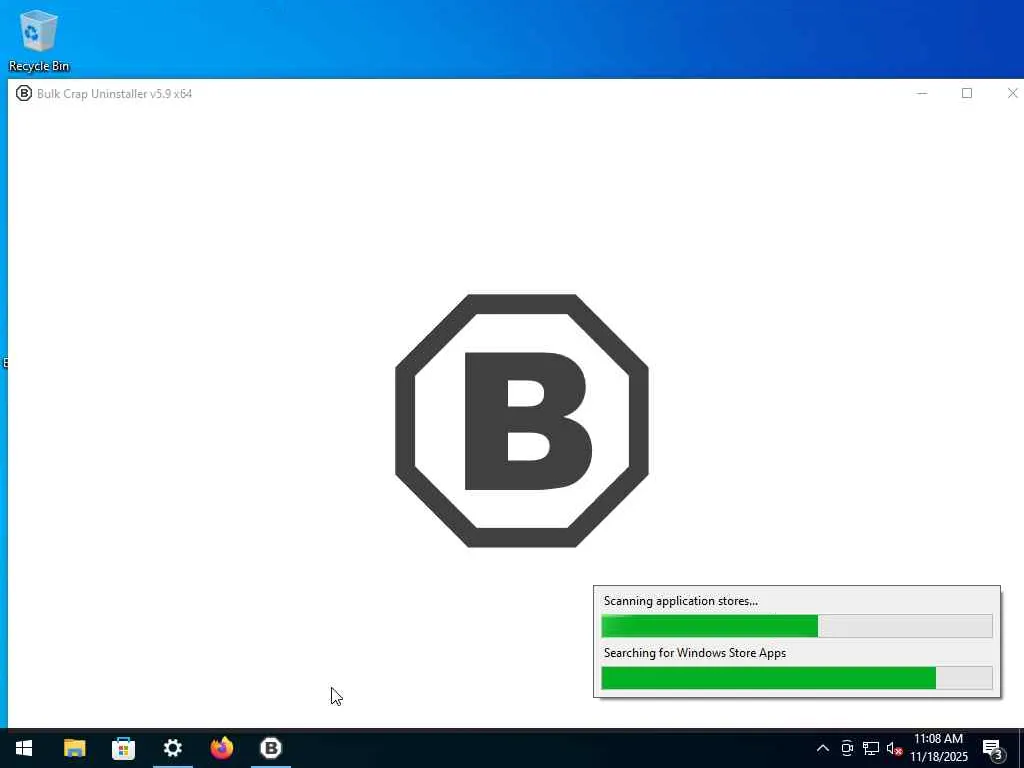Viewport: 1024px width, 768px height.
Task: Open the clock showing 11:08 AM
Action: click(x=938, y=748)
